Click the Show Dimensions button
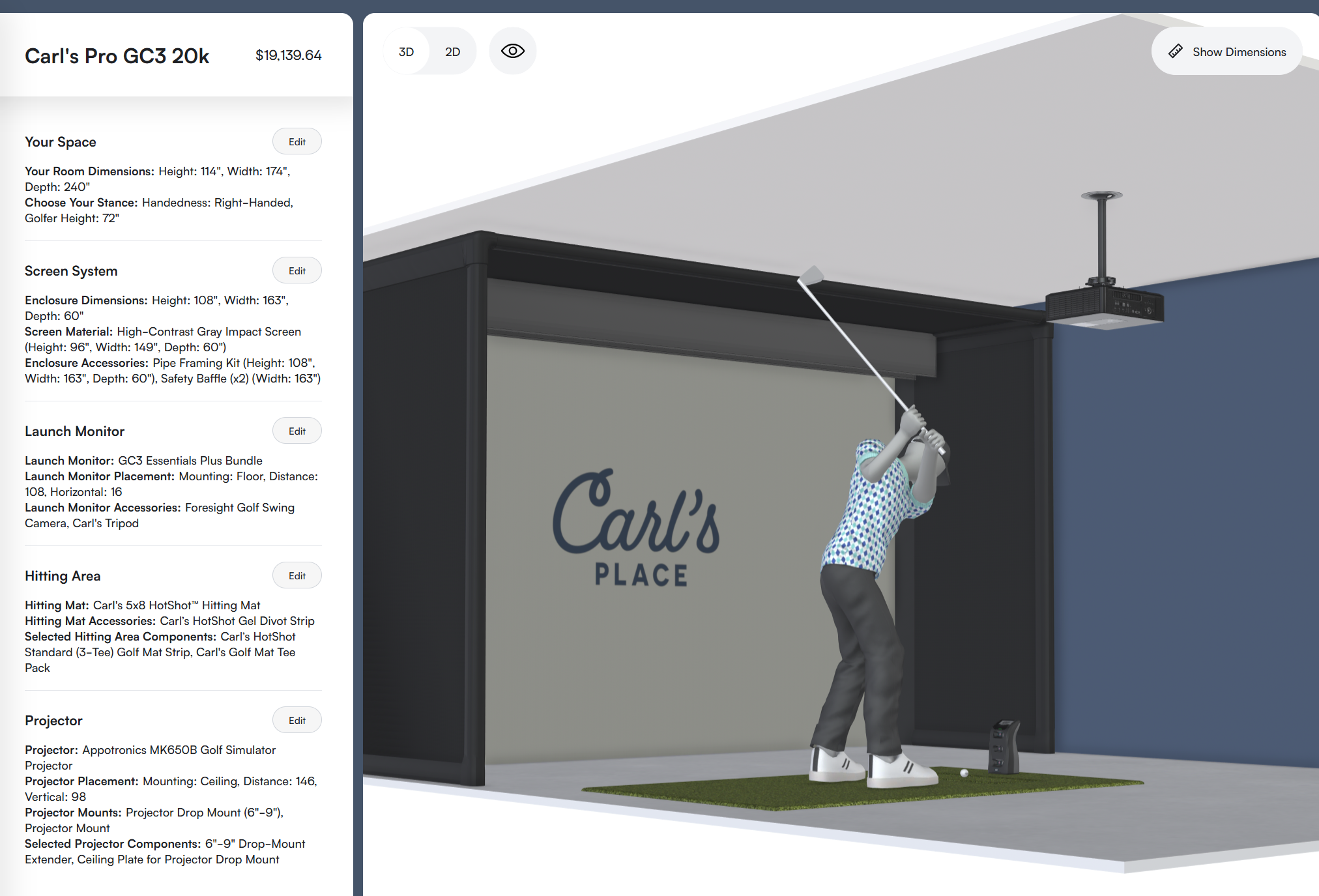1319x896 pixels. (x=1226, y=51)
